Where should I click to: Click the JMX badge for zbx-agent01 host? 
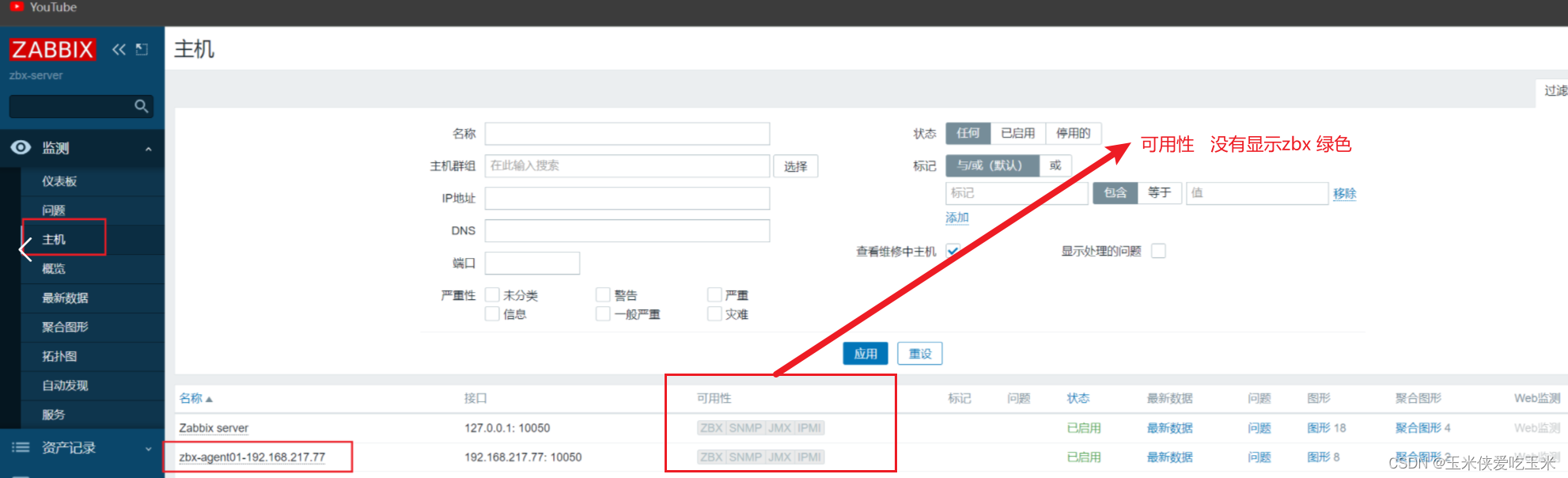(779, 457)
